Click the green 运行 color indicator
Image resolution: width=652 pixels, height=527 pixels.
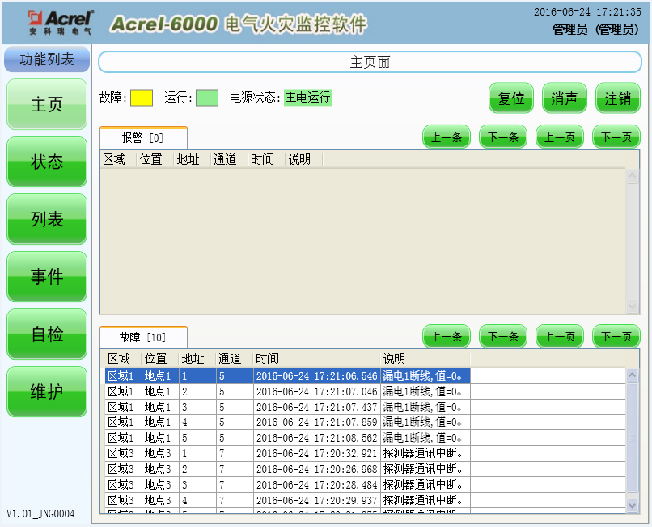pos(207,98)
